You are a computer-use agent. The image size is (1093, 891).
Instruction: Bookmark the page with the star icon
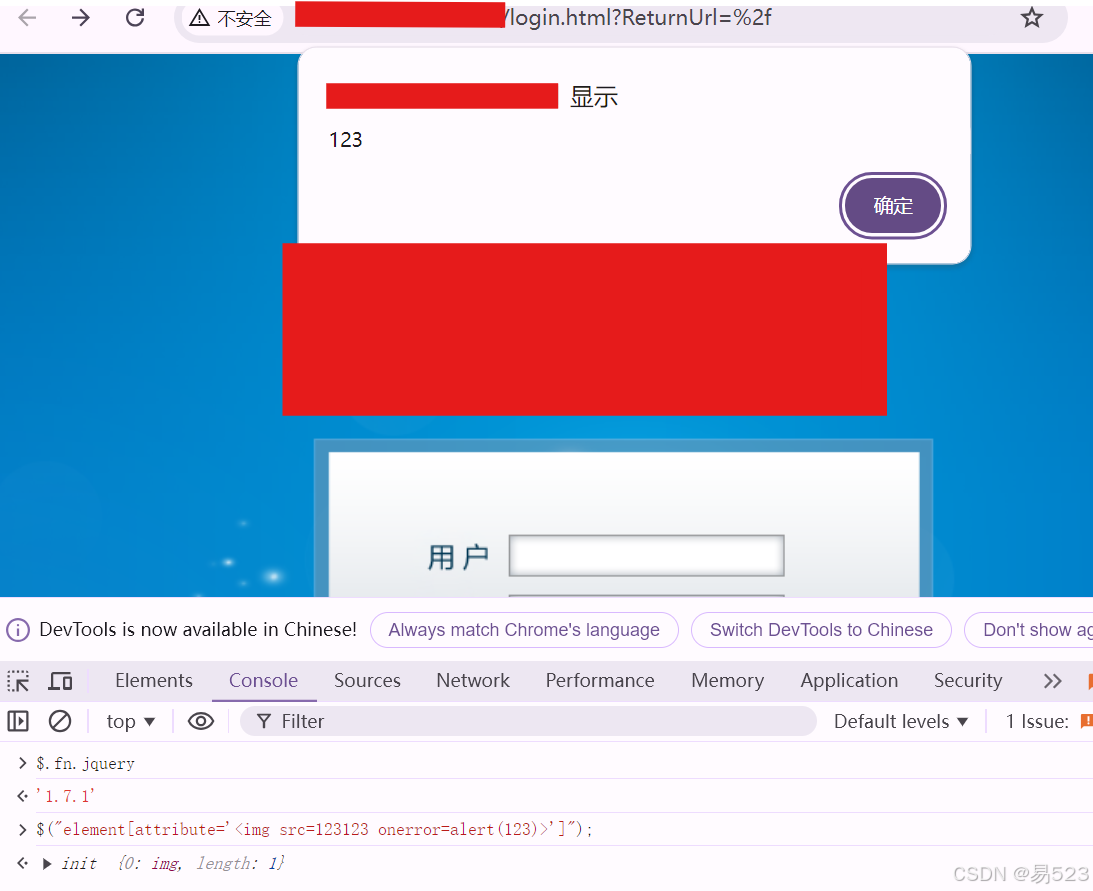coord(1031,16)
